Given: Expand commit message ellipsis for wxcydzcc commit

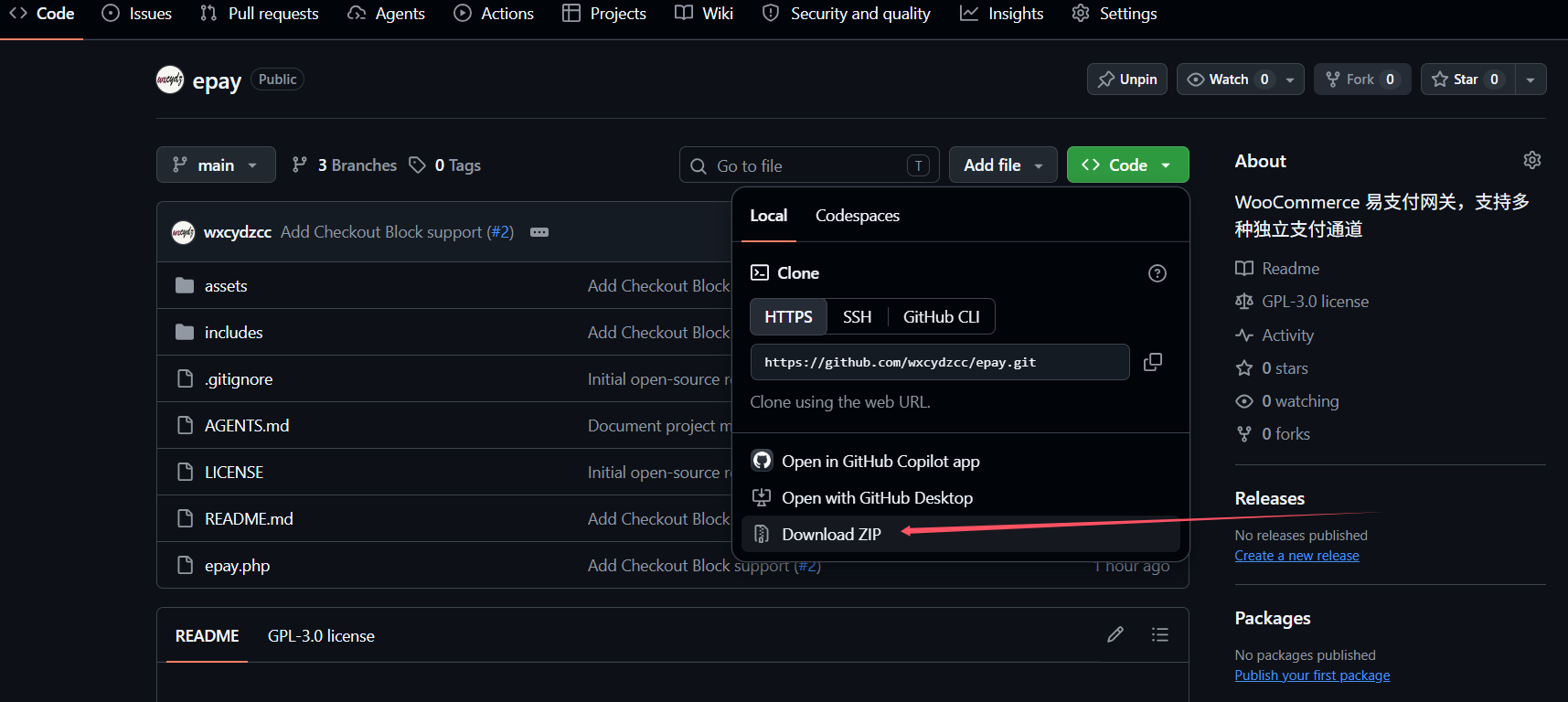Looking at the screenshot, I should point(539,232).
